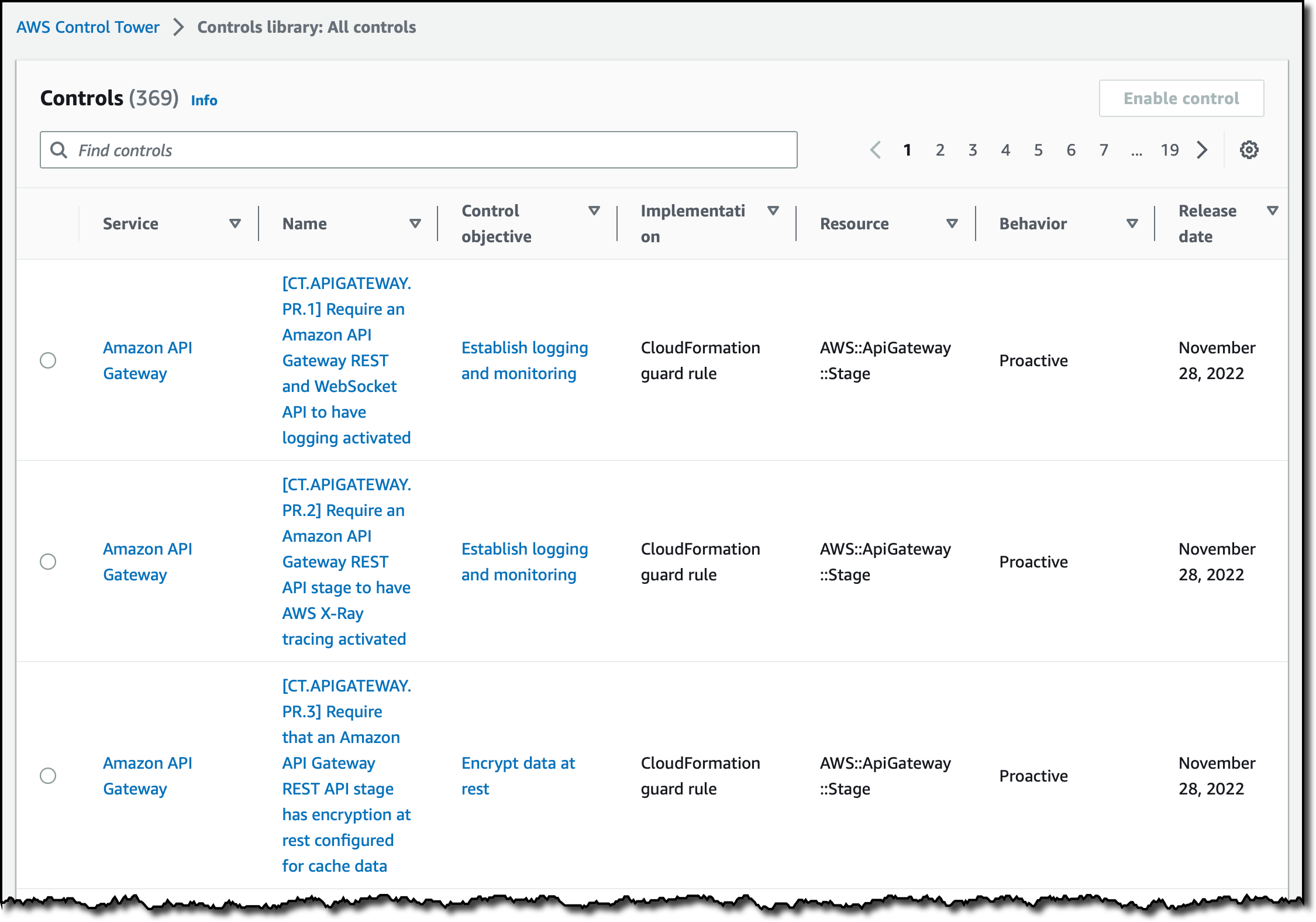Select the CT.APIGATEWAY.PR.2 control radio button

pos(48,562)
